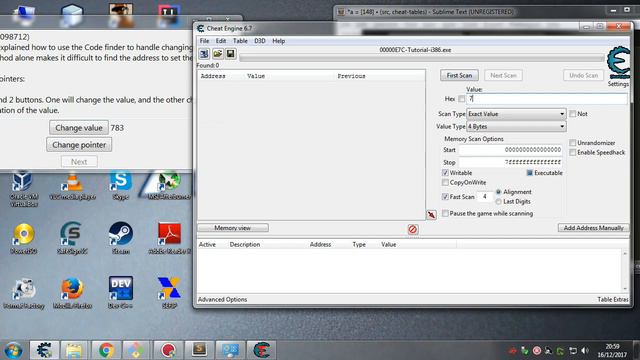Image resolution: width=640 pixels, height=360 pixels.
Task: Open Mozilla Firefox desktop shortcut
Action: tap(72, 293)
